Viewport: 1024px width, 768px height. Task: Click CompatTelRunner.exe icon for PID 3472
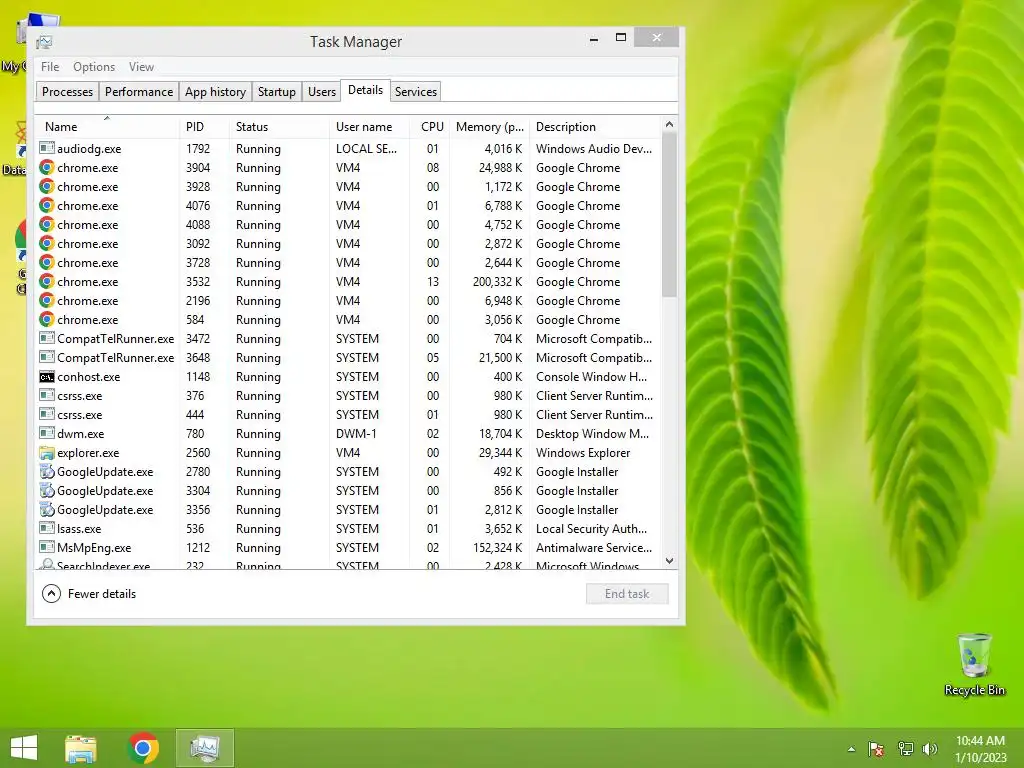46,338
